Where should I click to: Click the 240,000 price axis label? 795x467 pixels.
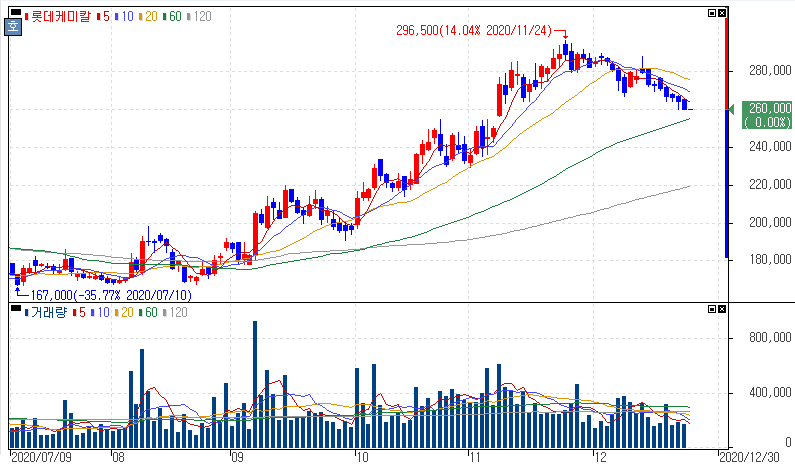point(770,147)
